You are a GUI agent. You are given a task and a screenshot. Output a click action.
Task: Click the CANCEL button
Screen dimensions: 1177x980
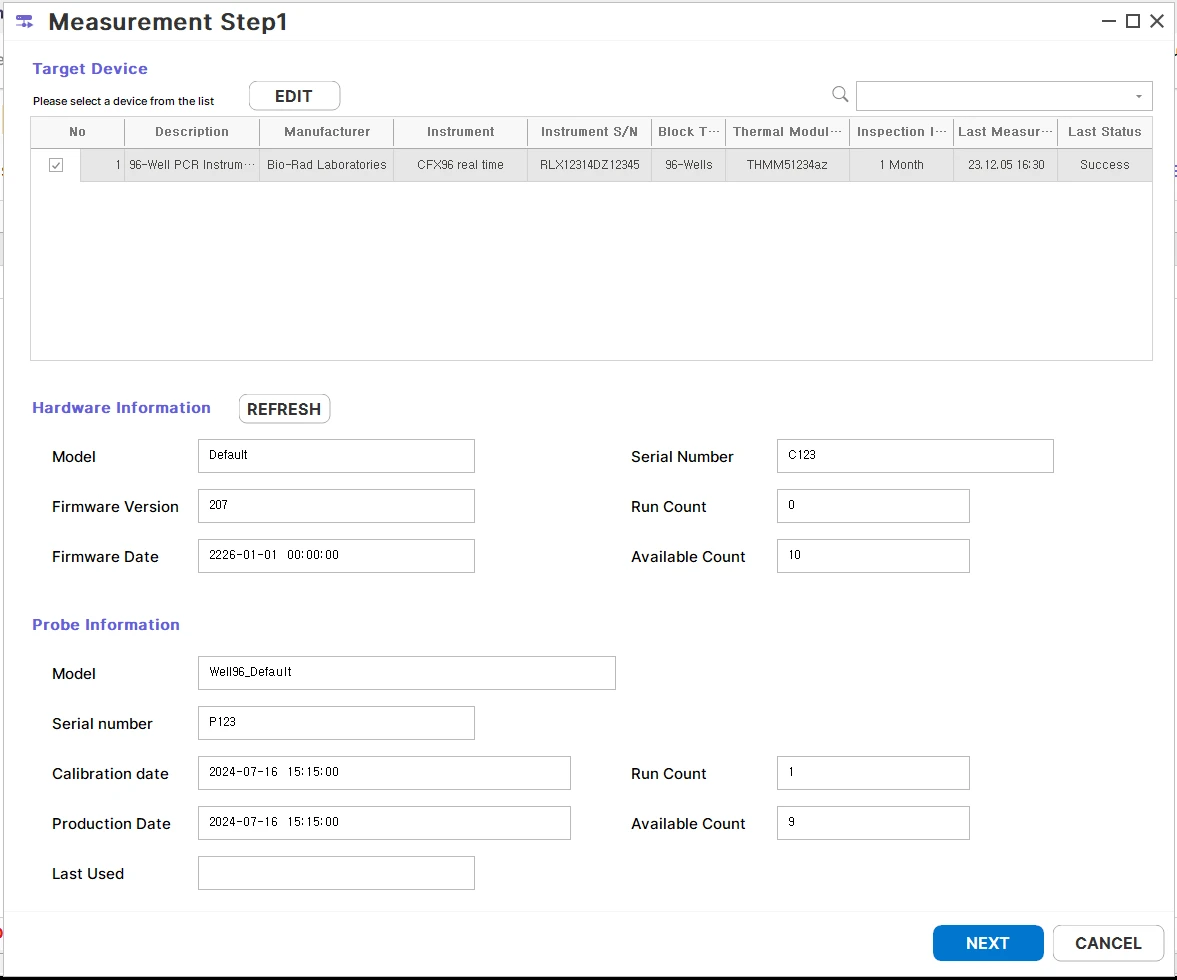1108,943
